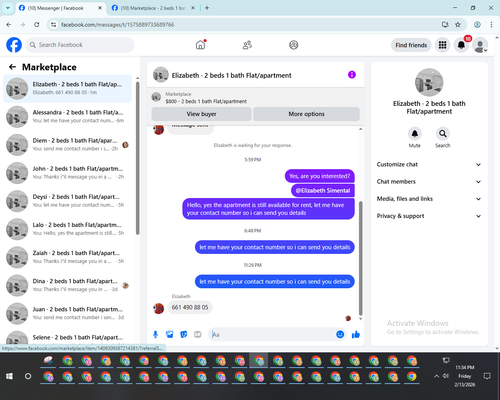
Task: Select the 661 490 88 05 message
Action: 190,307
